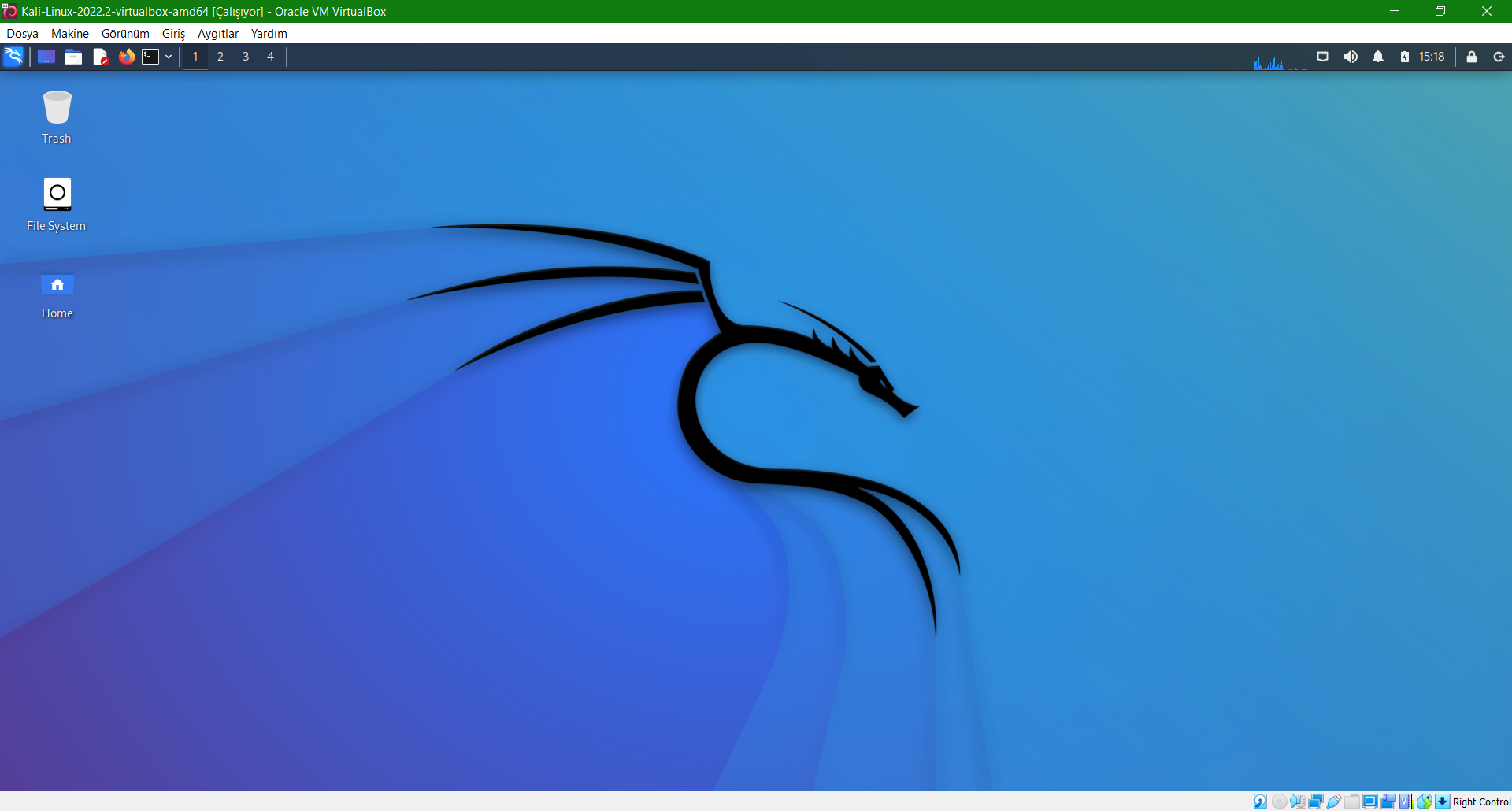Open the terminal emulator from the panel
1512x811 pixels.
[x=150, y=57]
